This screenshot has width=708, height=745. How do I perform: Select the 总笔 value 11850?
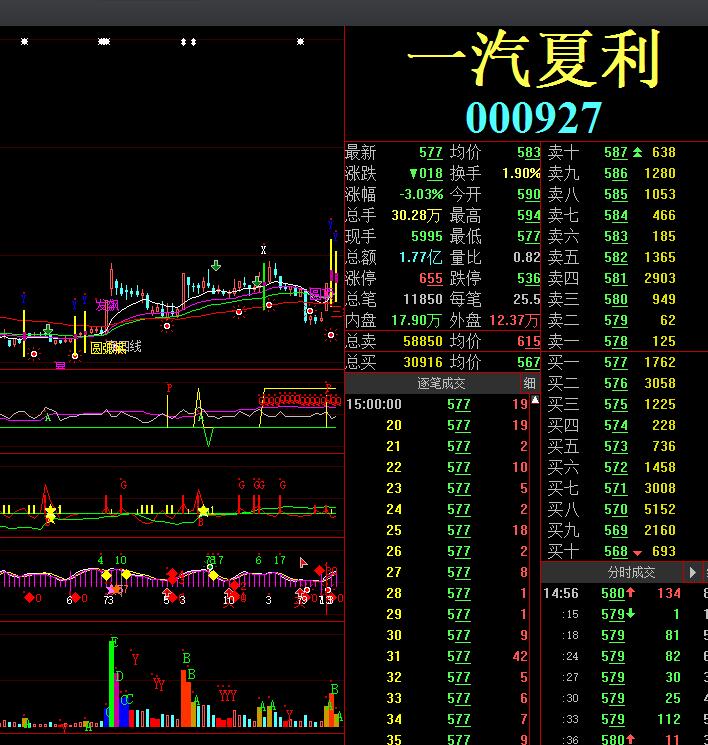click(x=423, y=299)
